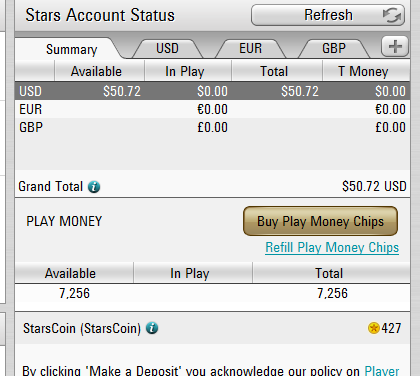Open the Player policy link
Image resolution: width=420 pixels, height=376 pixels.
pos(382,371)
